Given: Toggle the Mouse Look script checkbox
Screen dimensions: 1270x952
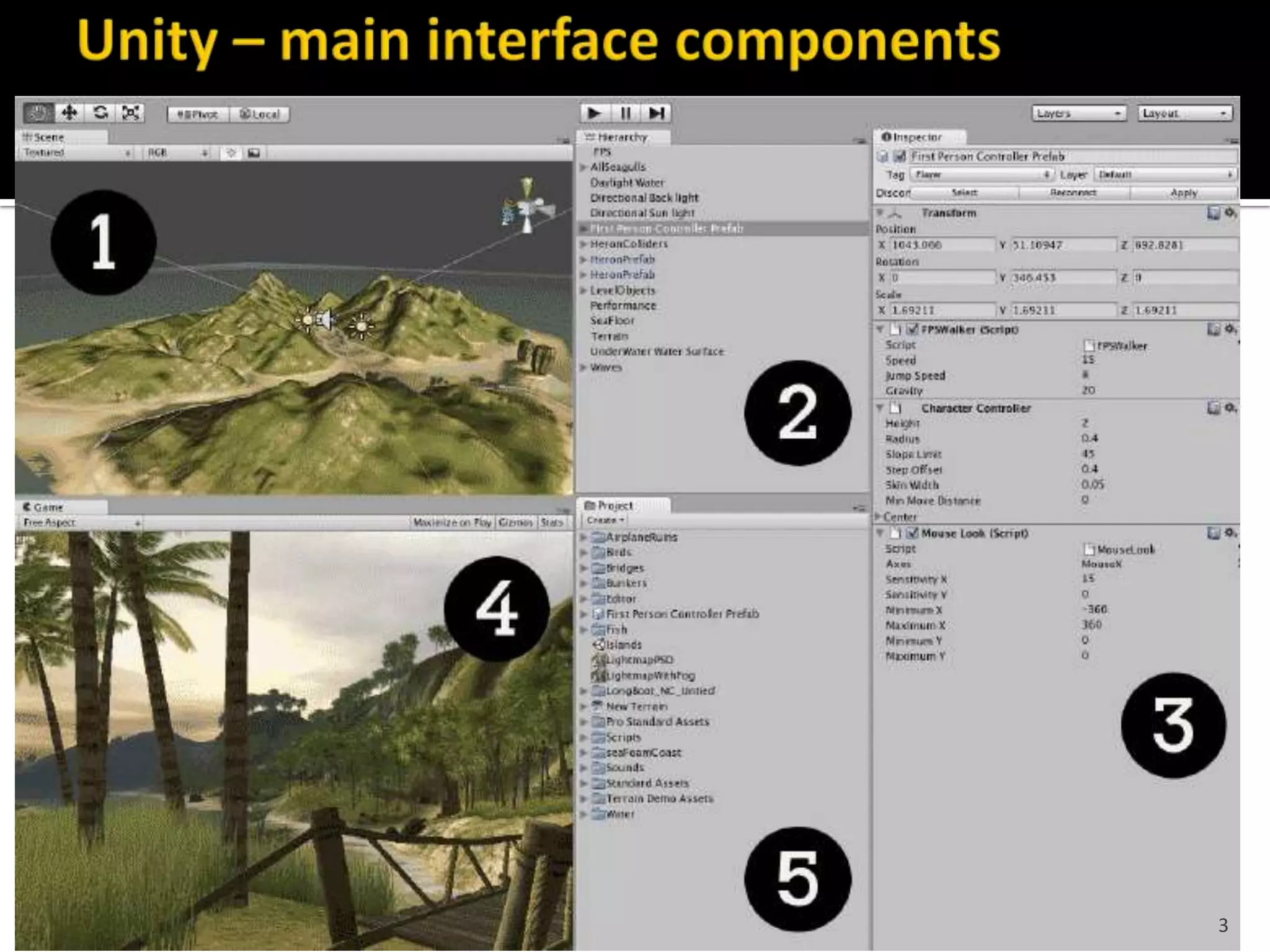Looking at the screenshot, I should coord(912,534).
